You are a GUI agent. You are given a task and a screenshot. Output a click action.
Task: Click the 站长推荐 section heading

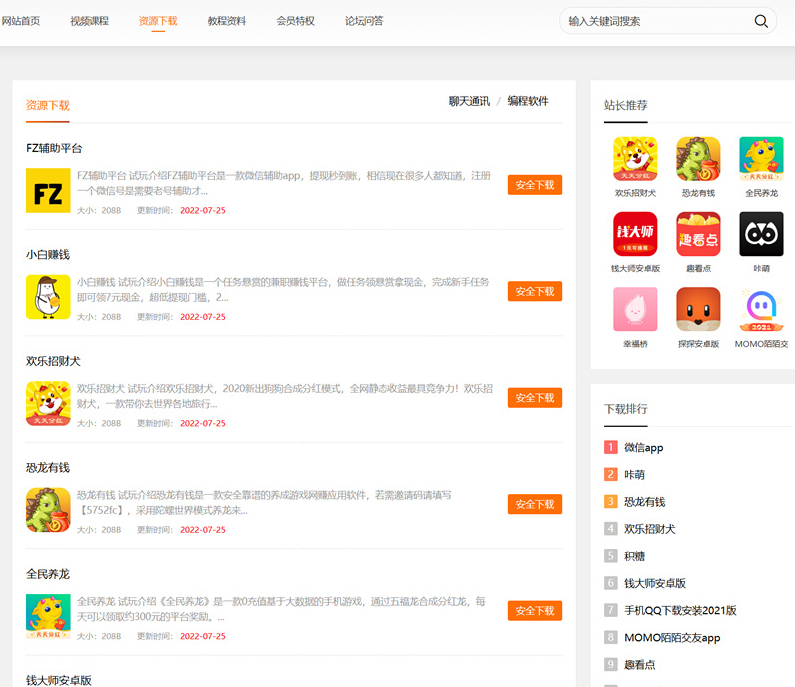click(x=626, y=105)
